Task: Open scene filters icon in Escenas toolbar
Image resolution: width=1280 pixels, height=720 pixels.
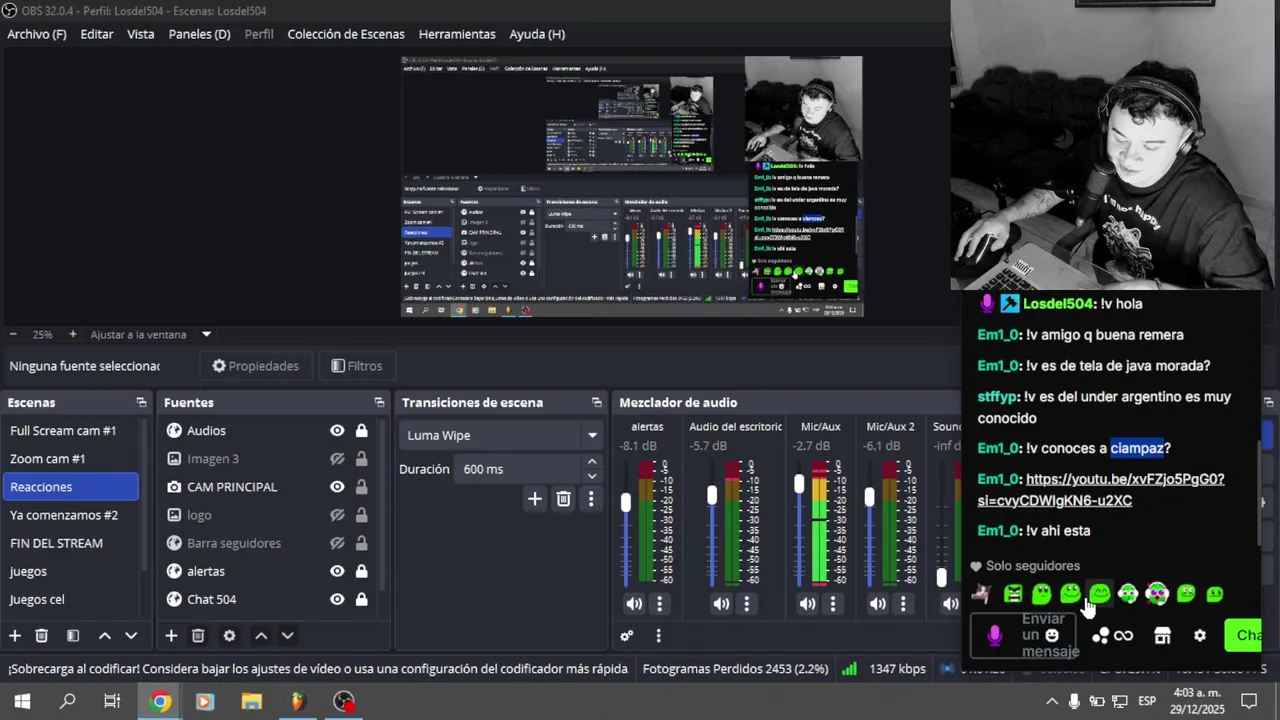Action: [x=73, y=636]
